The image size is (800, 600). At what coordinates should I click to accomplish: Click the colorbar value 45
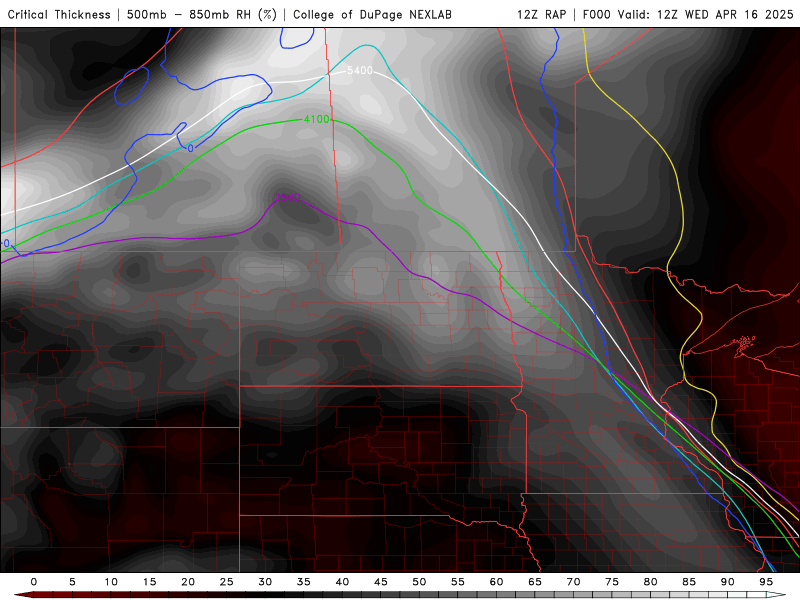tap(381, 582)
